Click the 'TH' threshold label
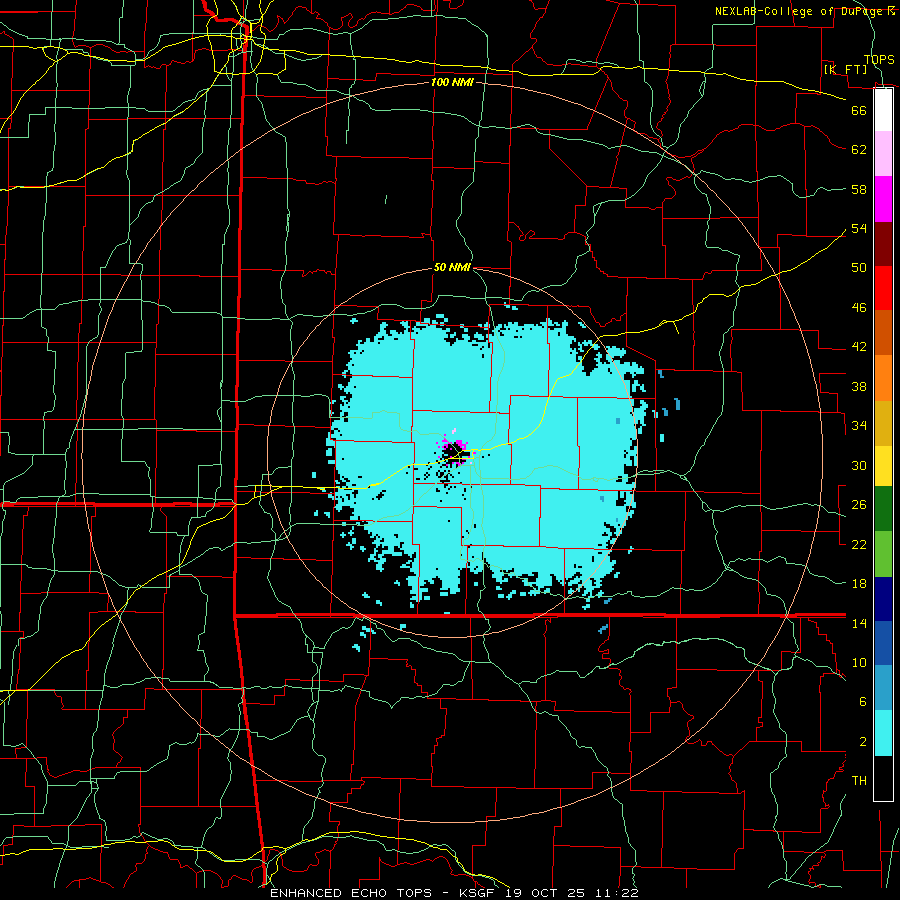The image size is (900, 900). click(x=859, y=780)
